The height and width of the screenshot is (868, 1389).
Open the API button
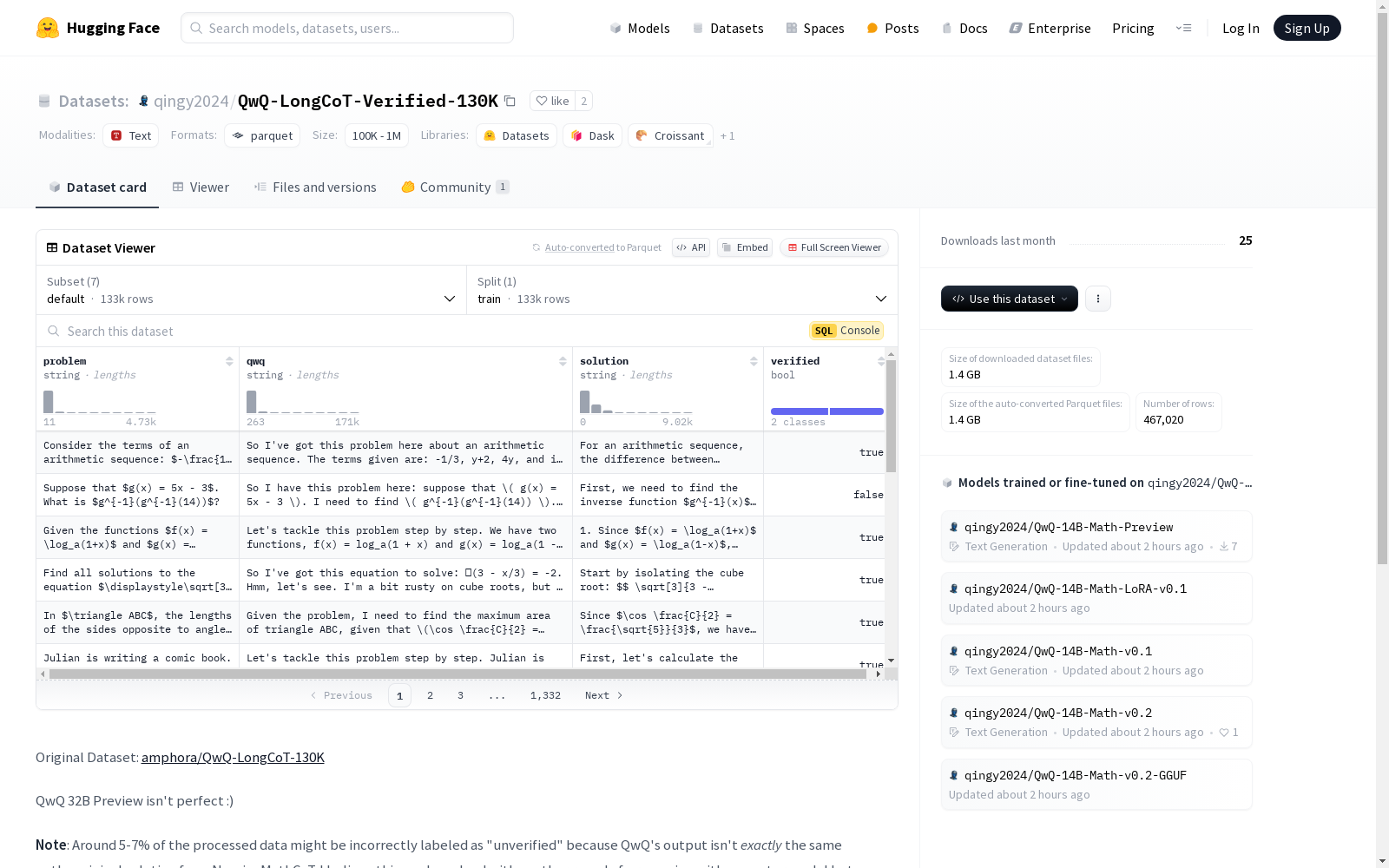click(691, 247)
